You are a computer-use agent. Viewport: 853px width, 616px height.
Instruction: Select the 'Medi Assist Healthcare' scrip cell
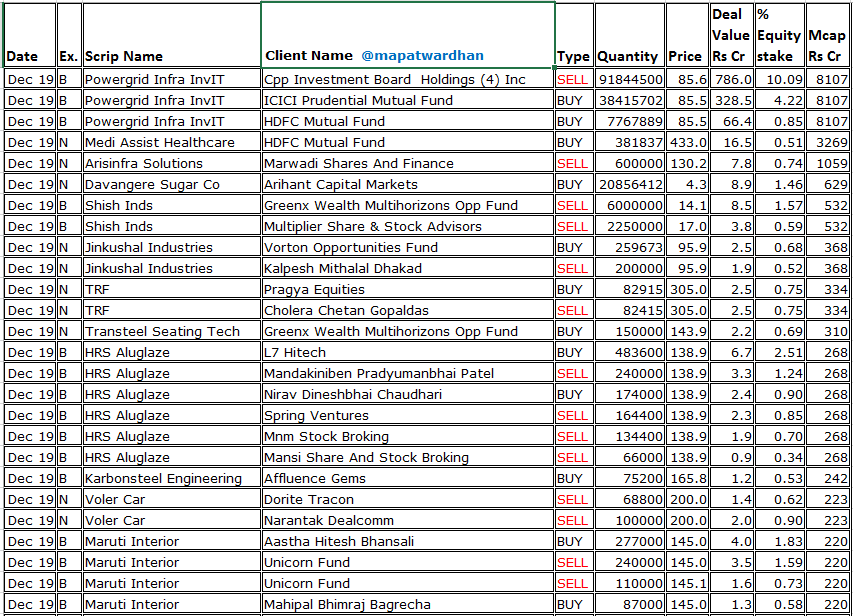pos(171,143)
